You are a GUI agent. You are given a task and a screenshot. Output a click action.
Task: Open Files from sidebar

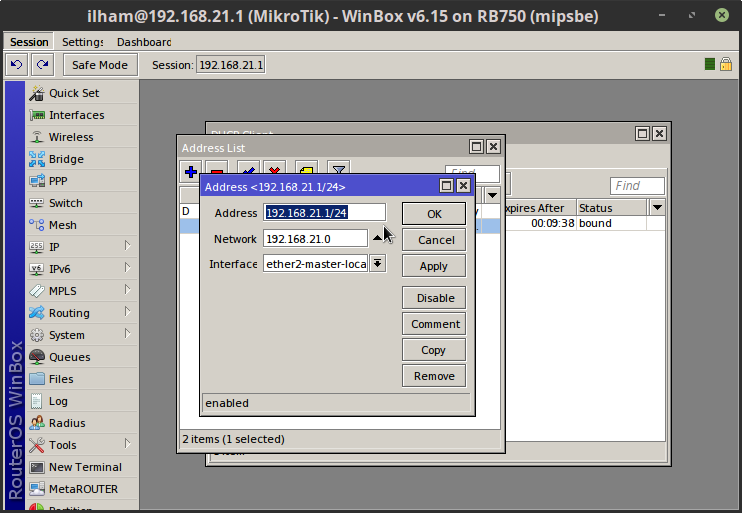82,379
